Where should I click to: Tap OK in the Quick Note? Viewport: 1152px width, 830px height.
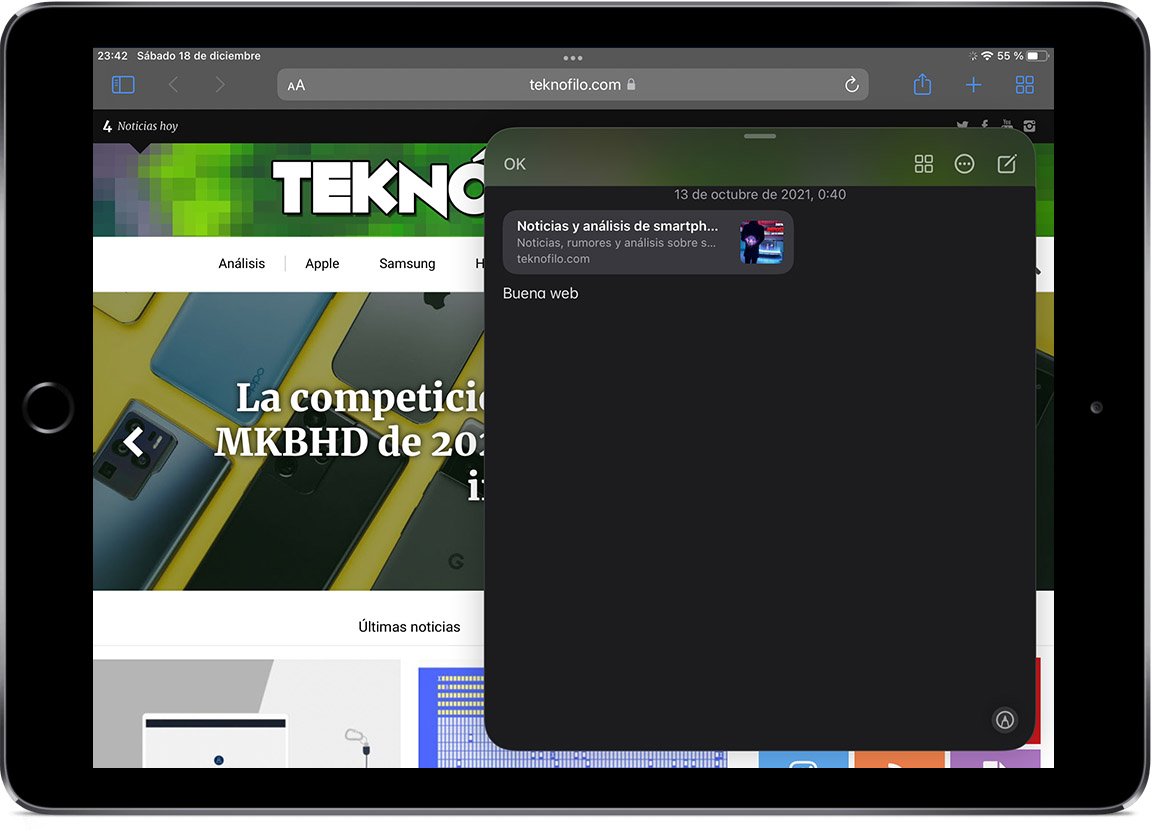pos(514,164)
